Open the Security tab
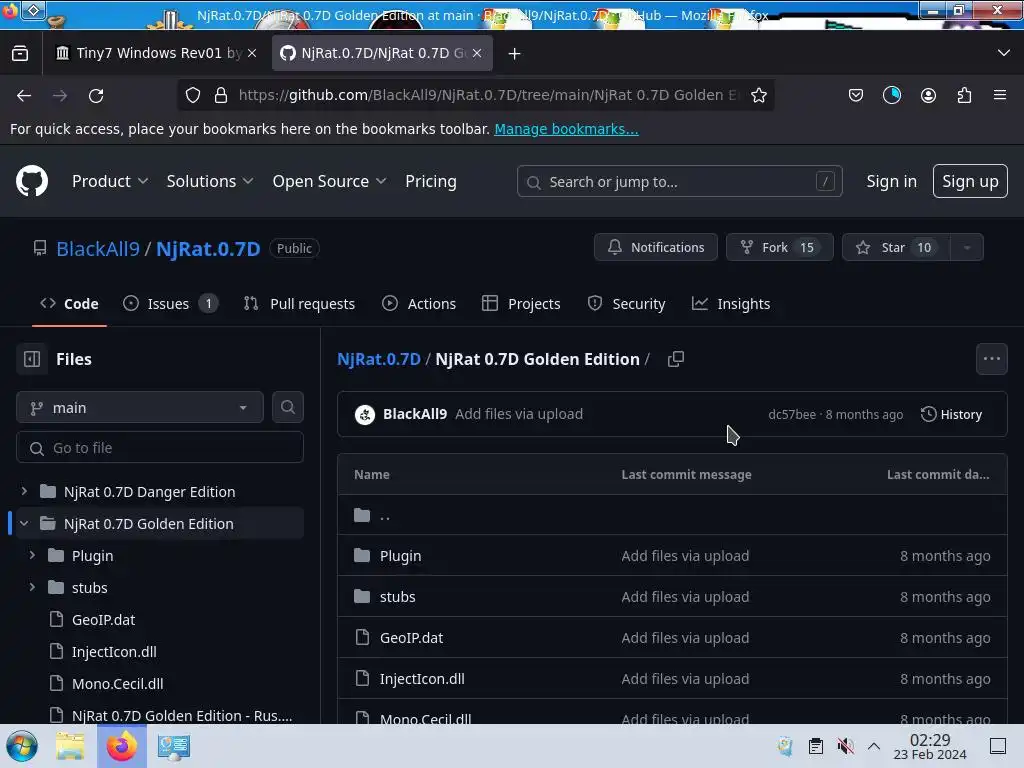This screenshot has height=768, width=1024. pyautogui.click(x=626, y=304)
